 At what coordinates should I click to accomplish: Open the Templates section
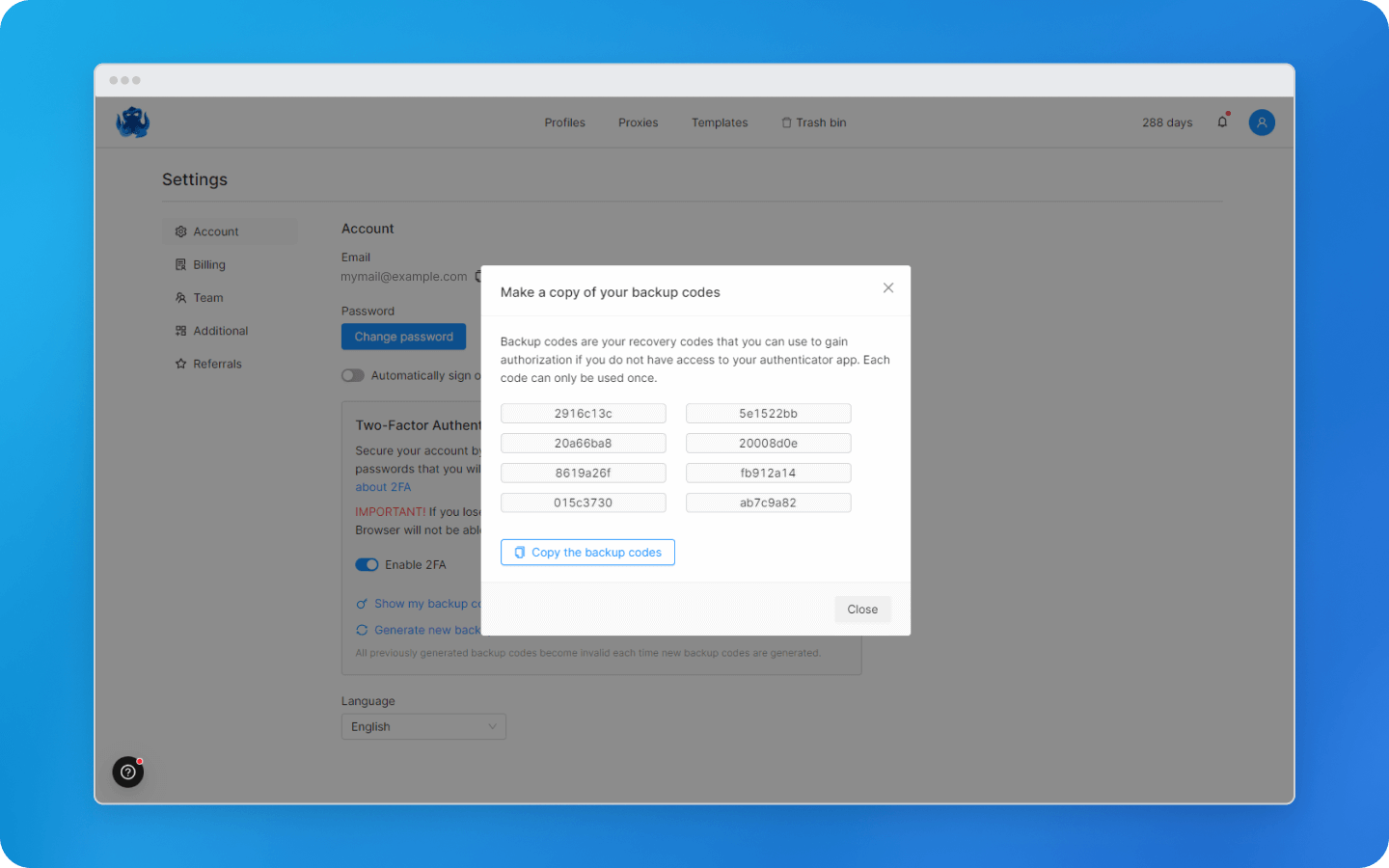[720, 122]
